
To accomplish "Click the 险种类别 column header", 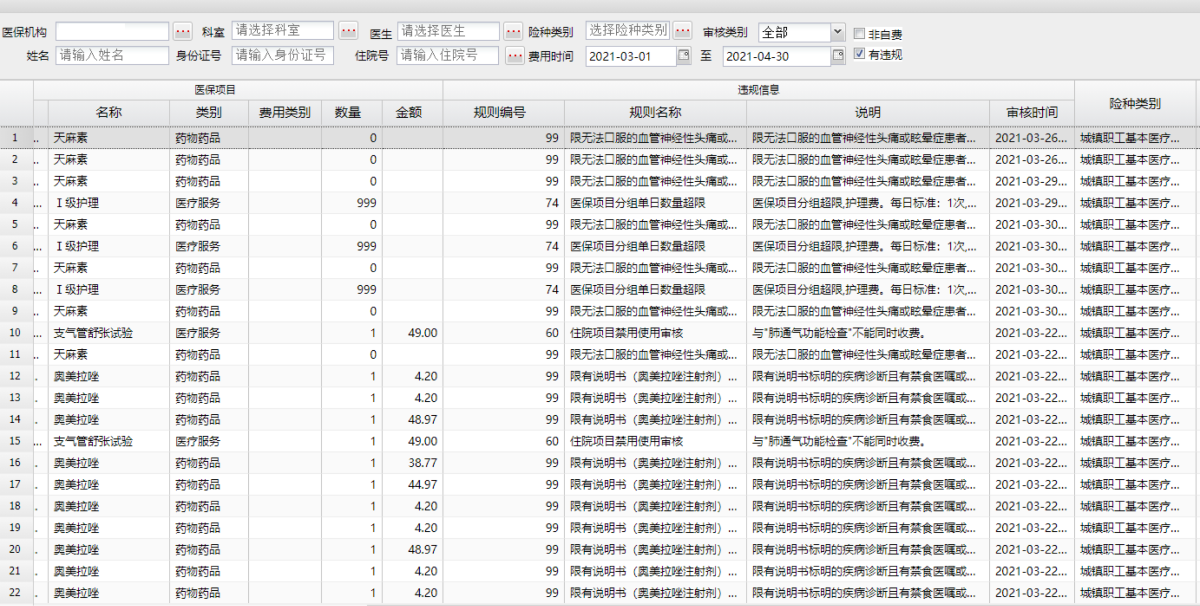I will (x=1135, y=104).
